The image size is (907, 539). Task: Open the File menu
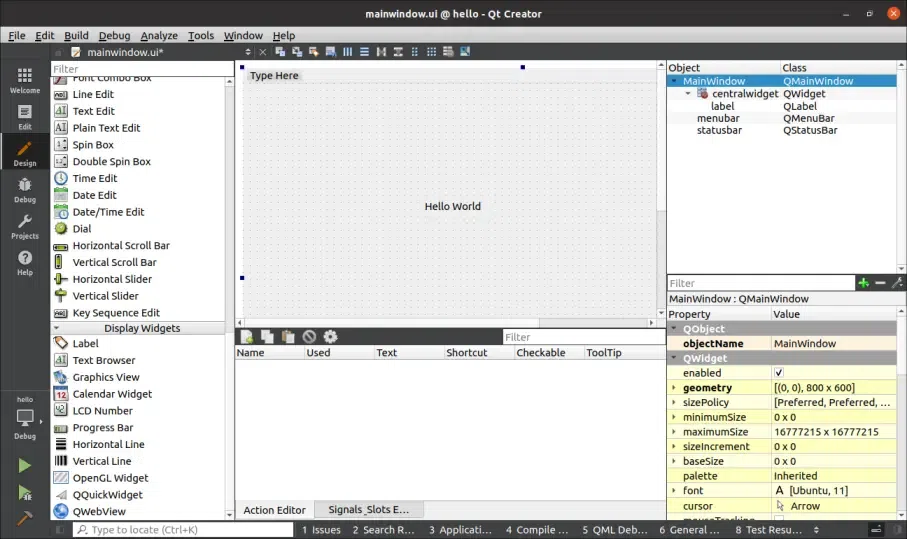pyautogui.click(x=17, y=35)
